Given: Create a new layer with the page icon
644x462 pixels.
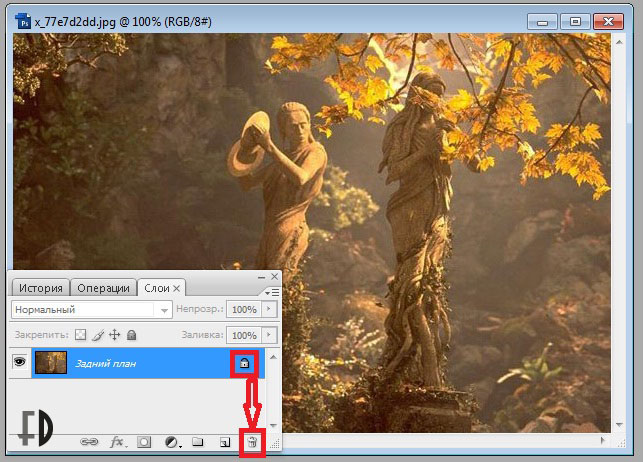Looking at the screenshot, I should 226,442.
